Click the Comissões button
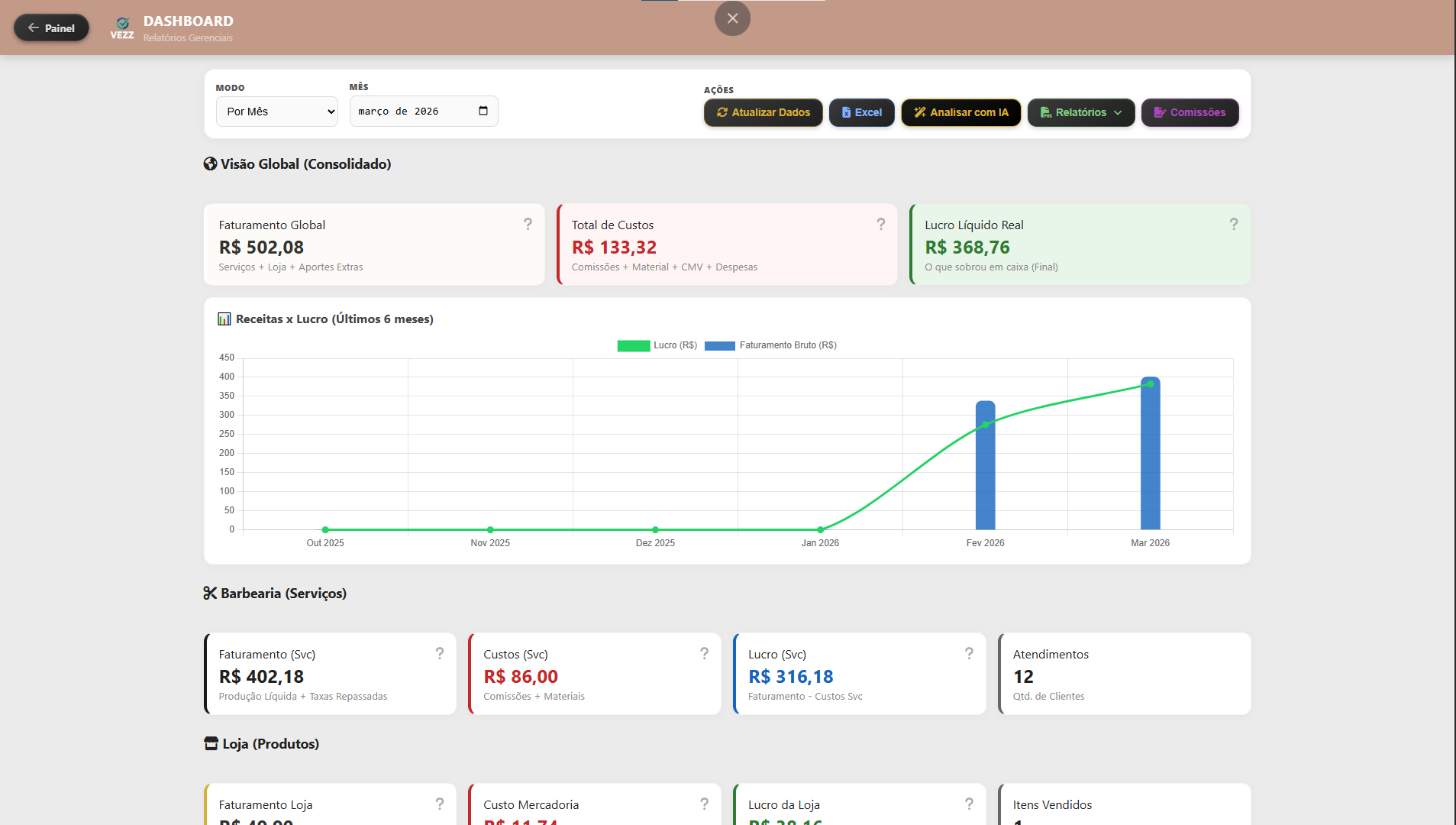The width and height of the screenshot is (1456, 825). click(x=1190, y=112)
